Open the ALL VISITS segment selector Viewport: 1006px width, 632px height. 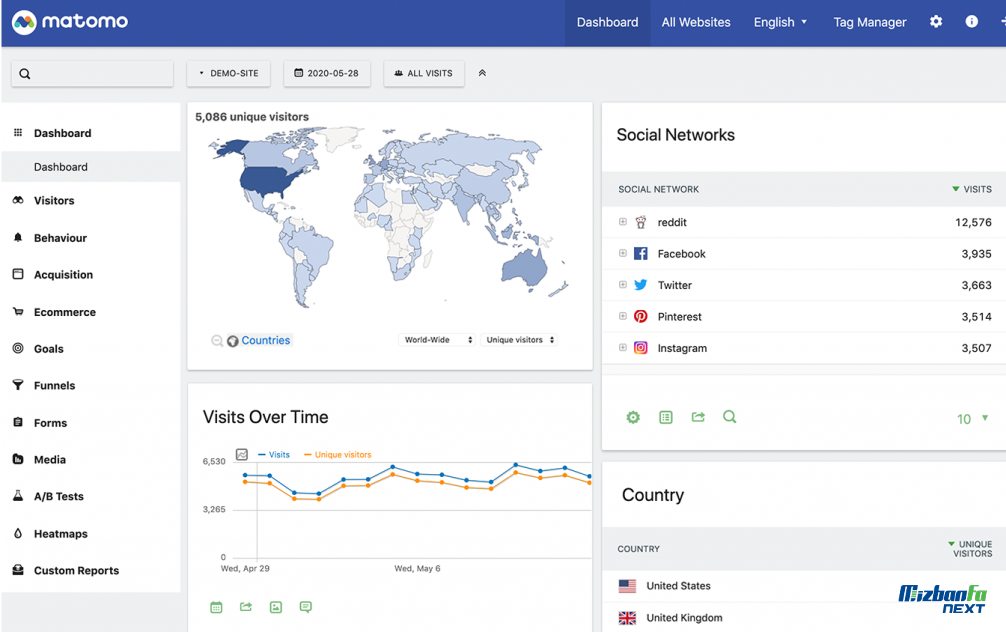tap(423, 73)
